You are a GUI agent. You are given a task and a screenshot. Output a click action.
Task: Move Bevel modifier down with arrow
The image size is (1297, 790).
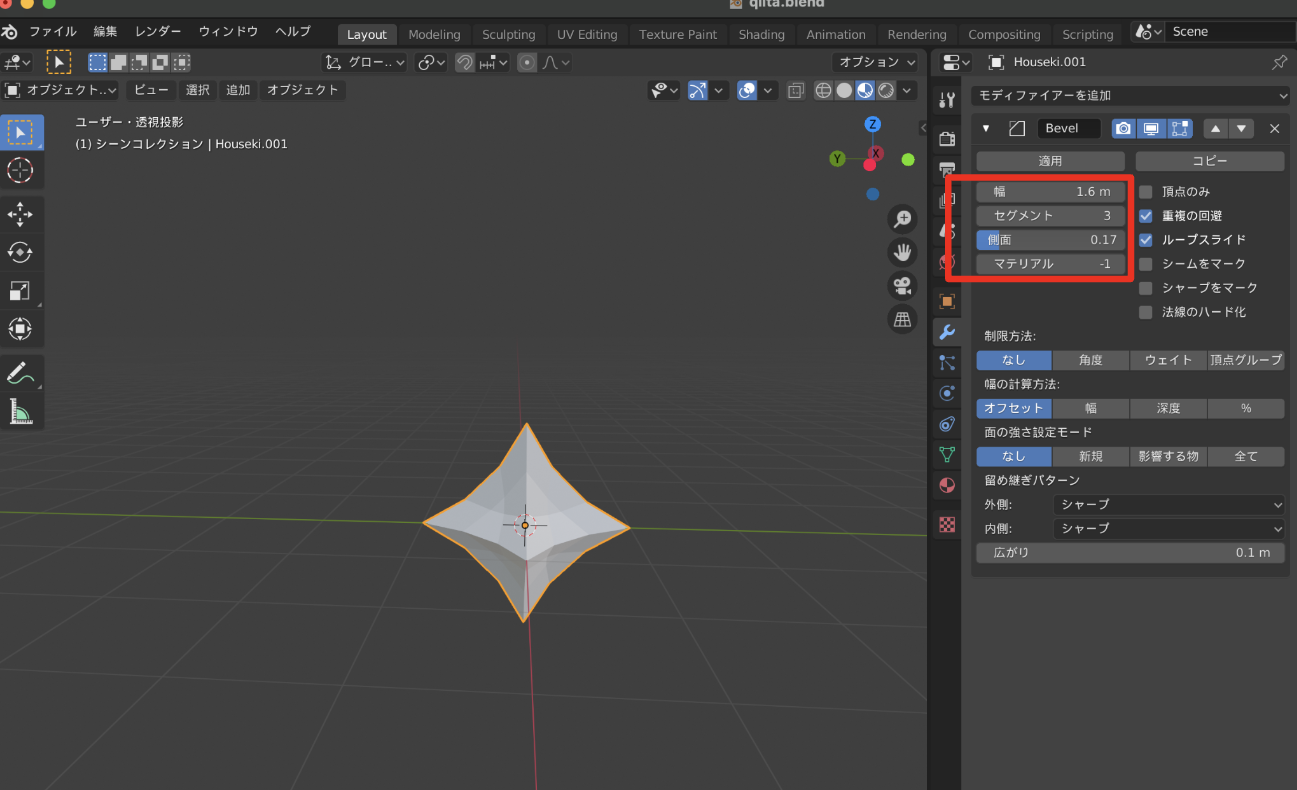tap(1241, 129)
